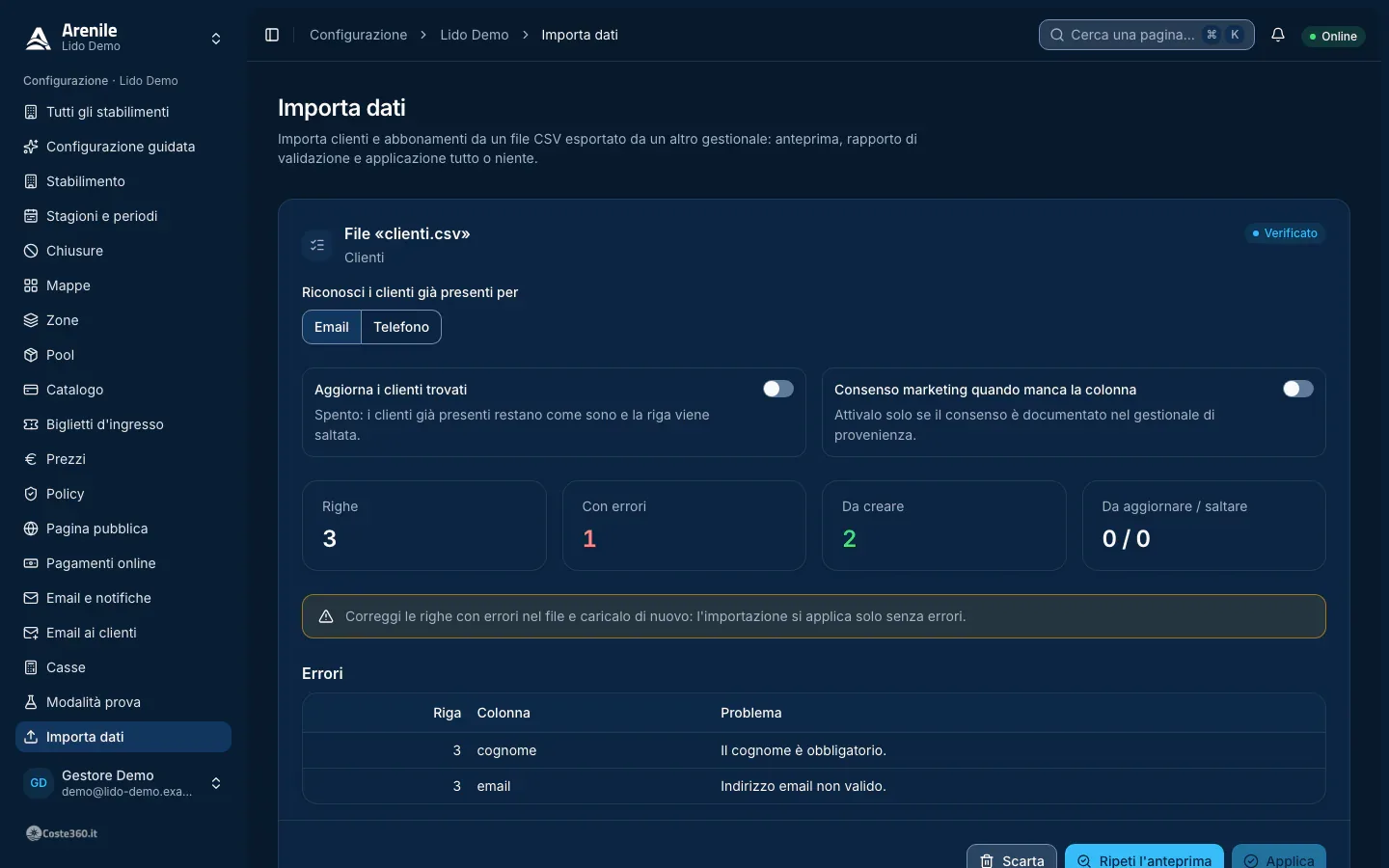Screen dimensions: 1389x868
Task: Click 'Indirizzo email non valido.' error text
Action: [803, 786]
